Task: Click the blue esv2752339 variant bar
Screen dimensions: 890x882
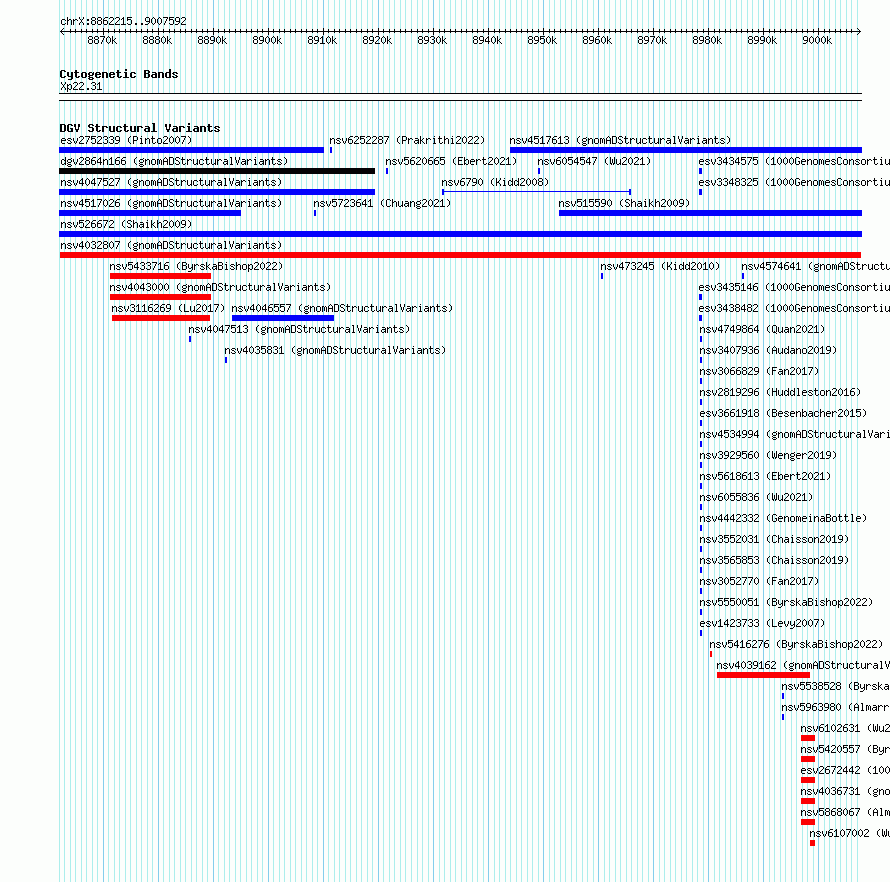Action: click(x=191, y=150)
